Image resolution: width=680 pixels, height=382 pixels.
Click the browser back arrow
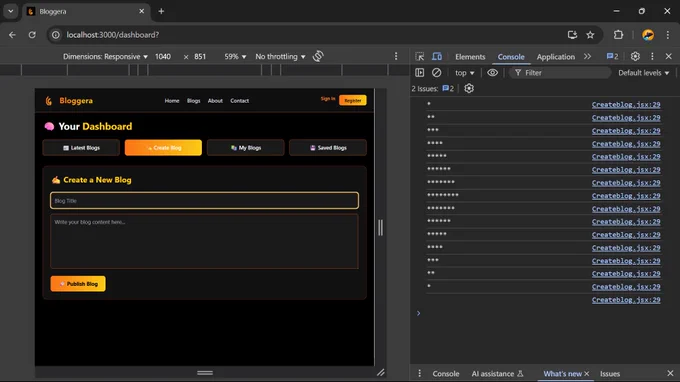pos(12,35)
